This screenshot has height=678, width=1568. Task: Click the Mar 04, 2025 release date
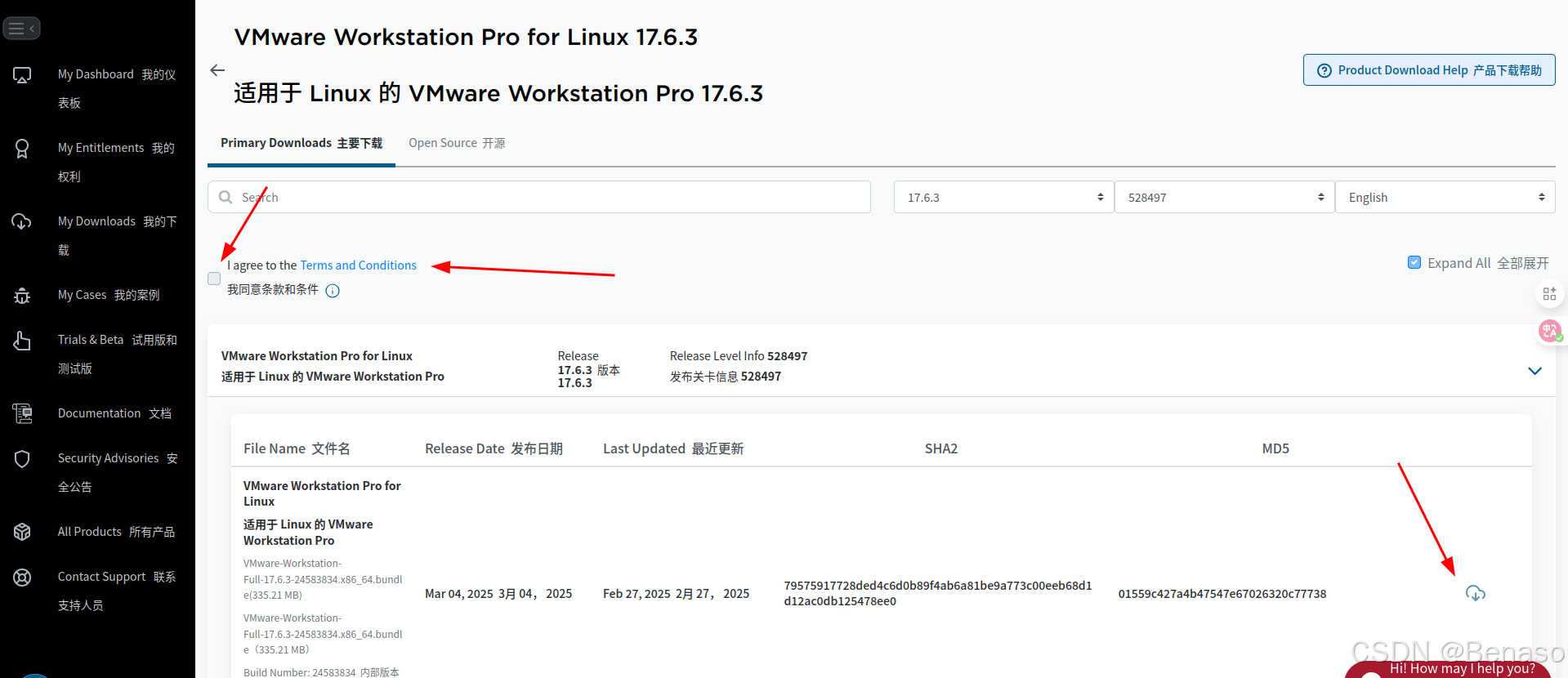pyautogui.click(x=498, y=594)
